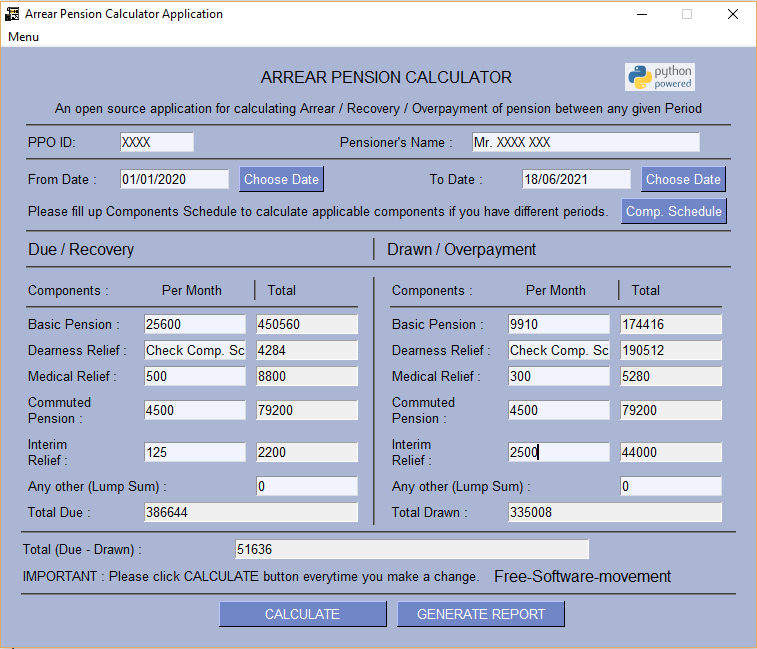
Task: Click the application icon in title bar
Action: point(12,14)
